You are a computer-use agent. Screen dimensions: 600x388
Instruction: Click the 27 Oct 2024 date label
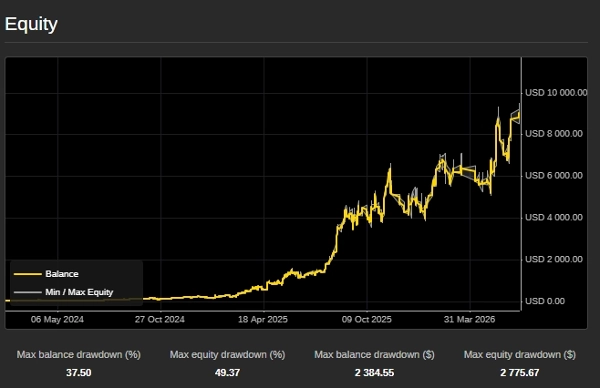coord(160,320)
